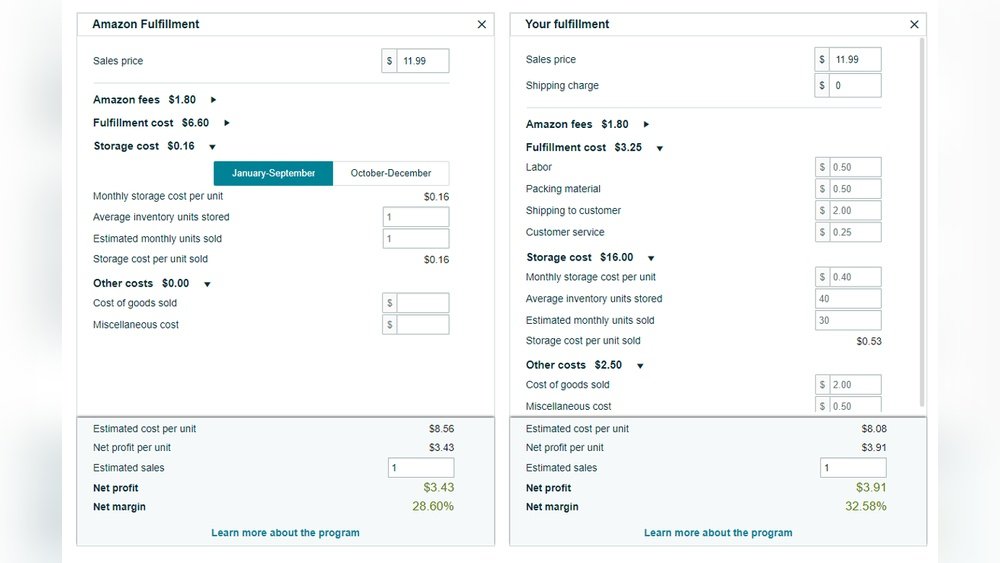Click the Labor cost input field
The image size is (1000, 563).
(855, 167)
